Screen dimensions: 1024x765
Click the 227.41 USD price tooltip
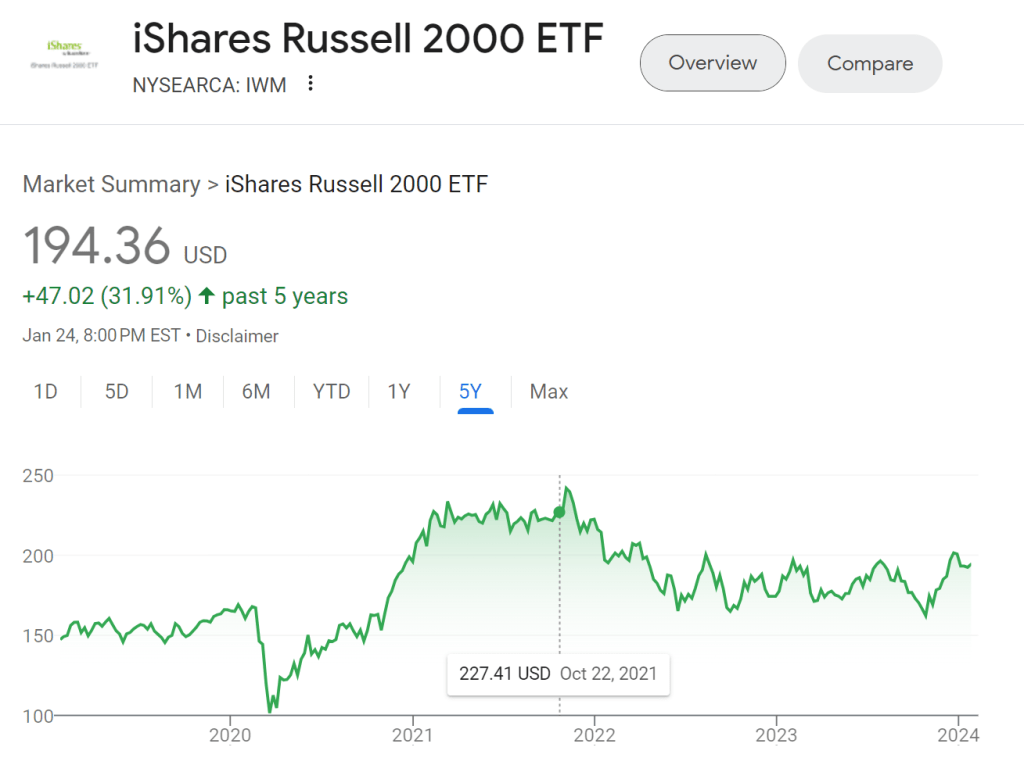tap(558, 673)
